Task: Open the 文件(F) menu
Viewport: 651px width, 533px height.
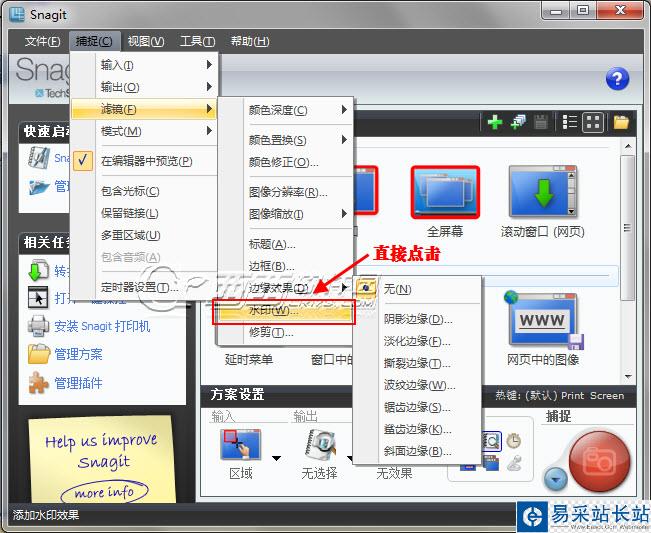Action: coord(42,41)
